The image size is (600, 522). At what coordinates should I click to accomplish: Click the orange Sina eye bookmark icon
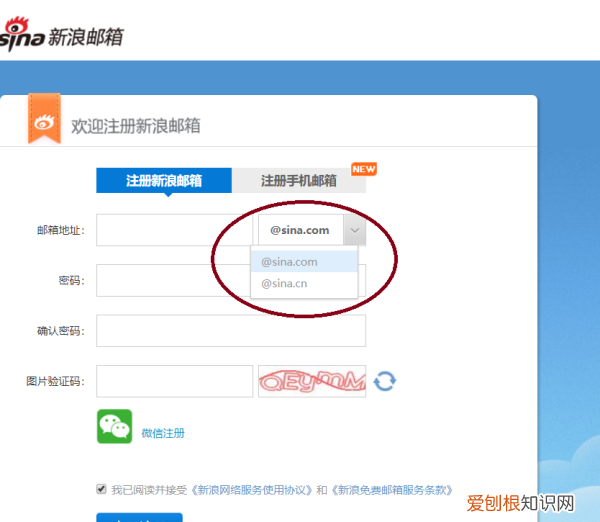[x=43, y=121]
